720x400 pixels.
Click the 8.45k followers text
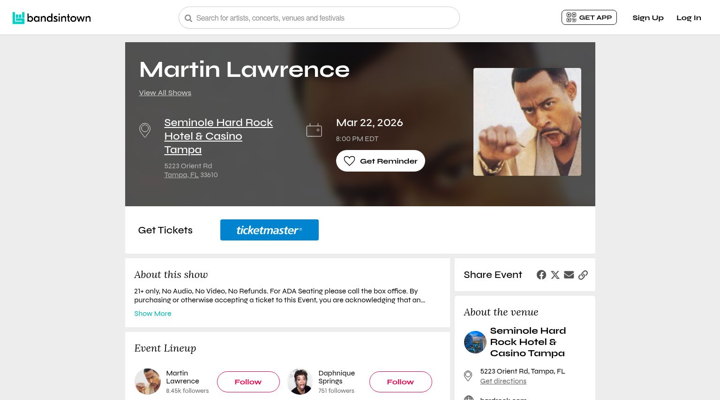coord(187,391)
